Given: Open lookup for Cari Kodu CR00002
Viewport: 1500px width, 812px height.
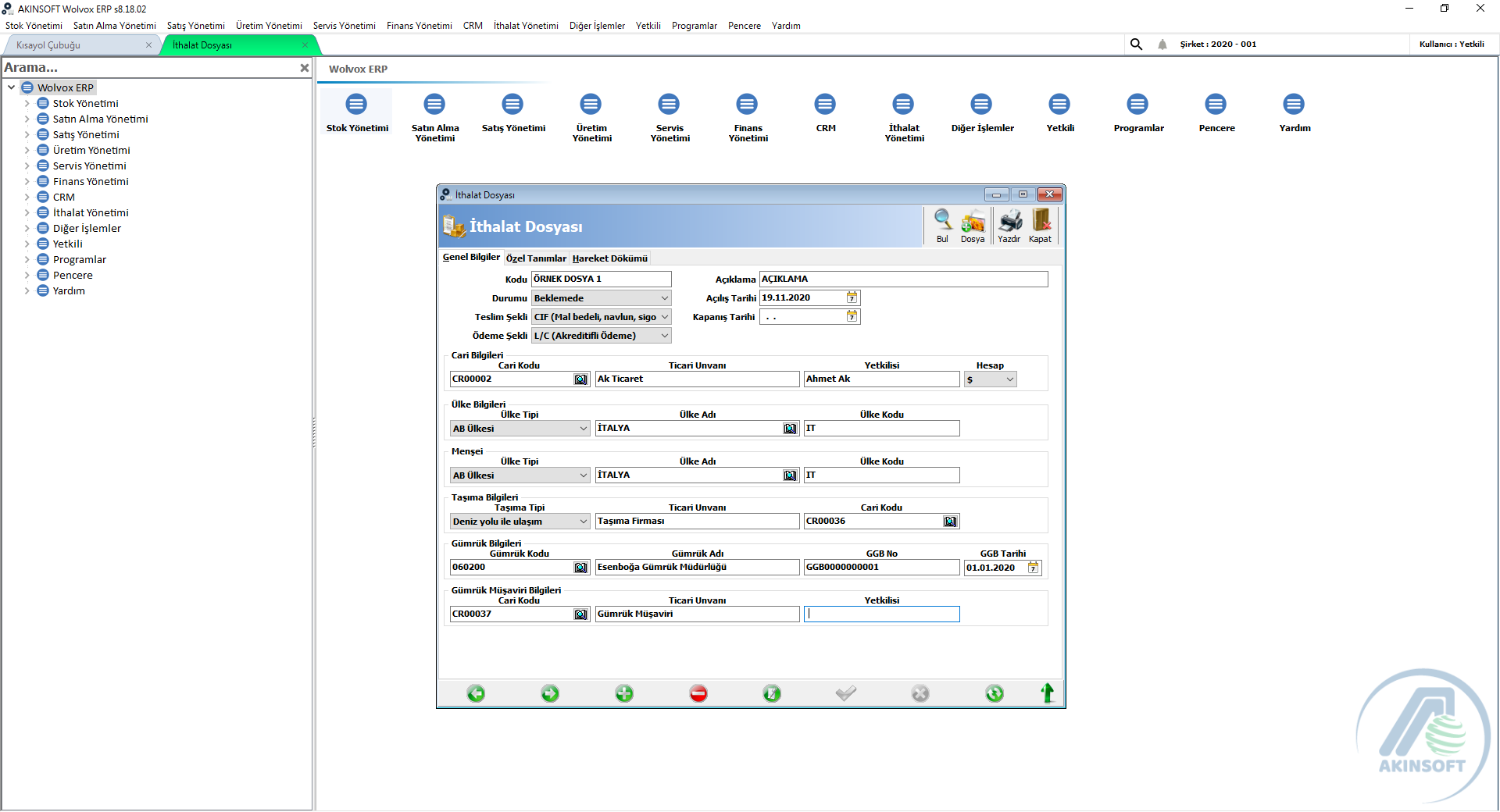Looking at the screenshot, I should [x=580, y=379].
